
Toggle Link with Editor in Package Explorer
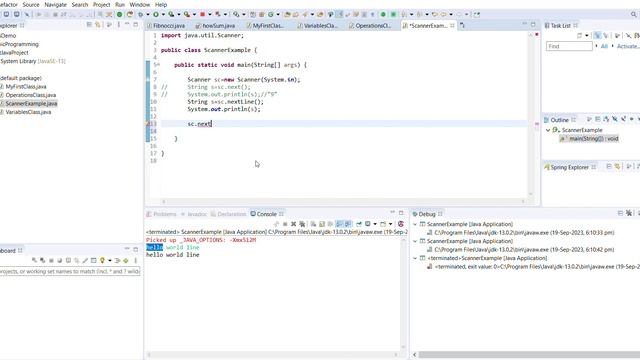pyautogui.click(x=98, y=25)
